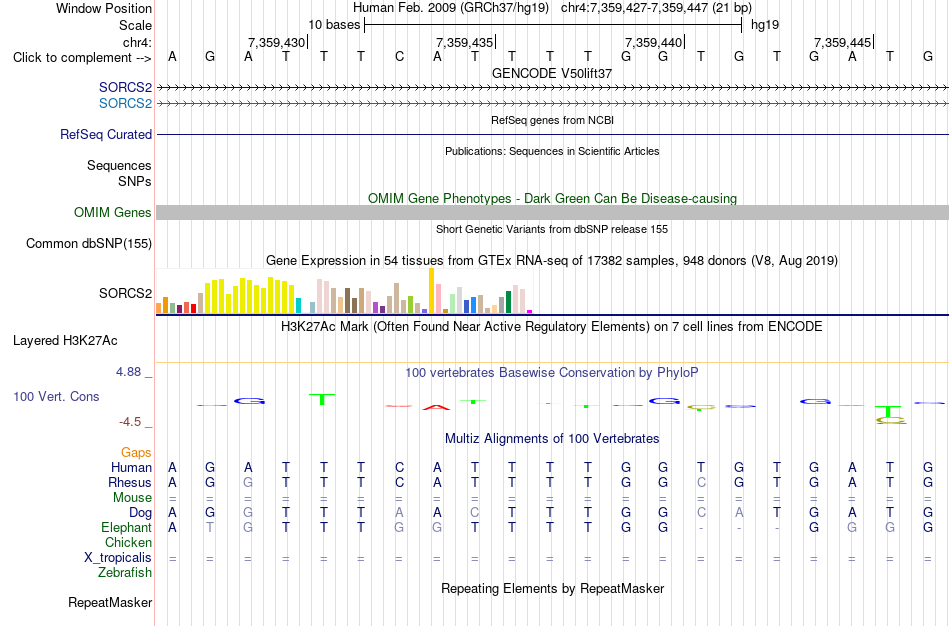This screenshot has height=626, width=950.
Task: Click position marker 7,359,430
Action: point(276,42)
